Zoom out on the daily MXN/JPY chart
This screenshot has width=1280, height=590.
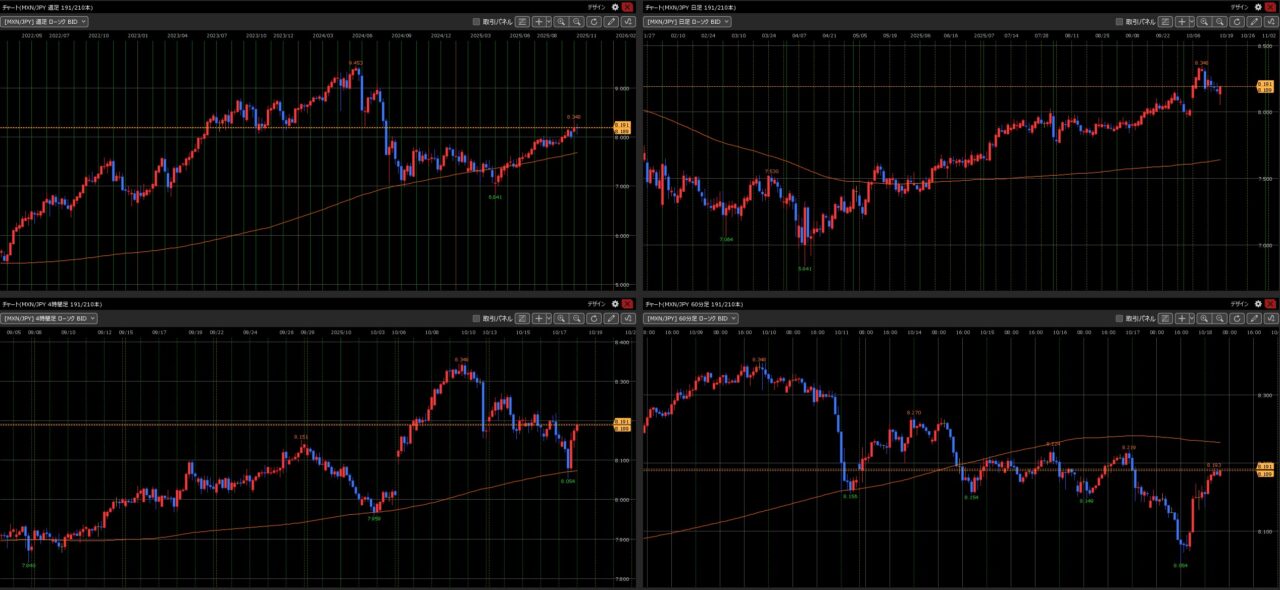pos(1222,21)
